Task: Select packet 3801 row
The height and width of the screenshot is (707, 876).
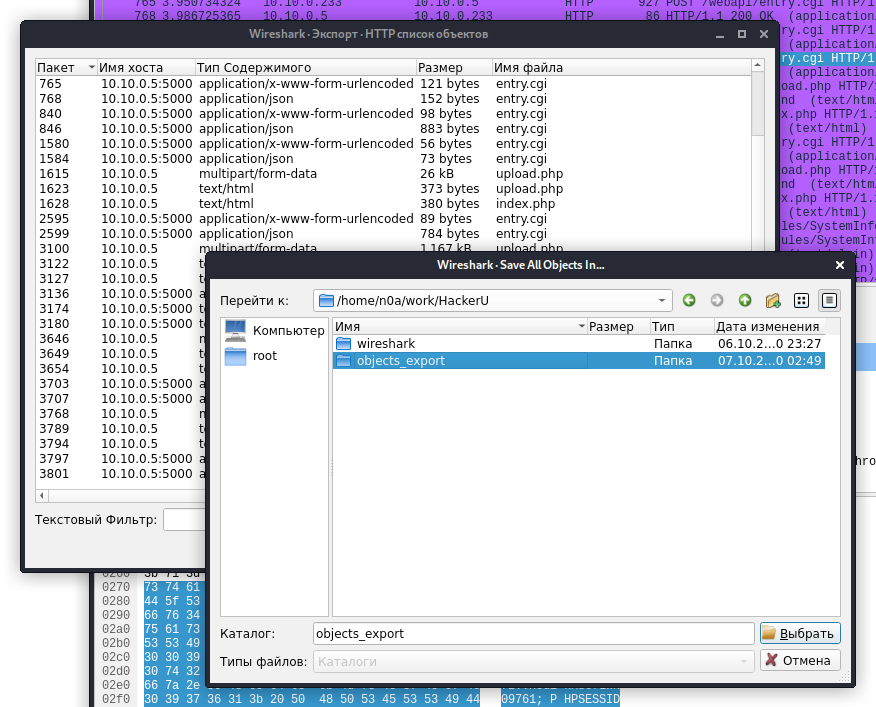Action: pos(121,474)
